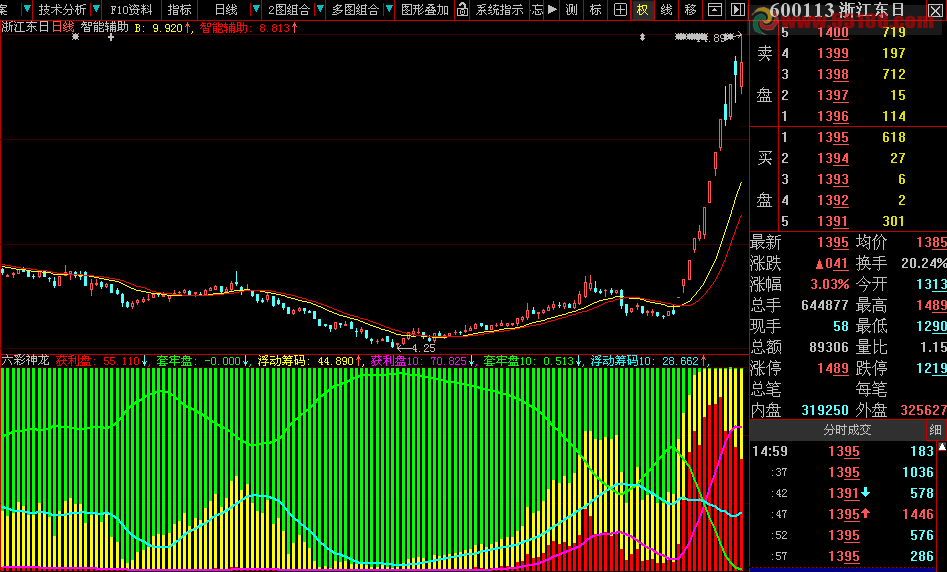Click the 浮动筹码: 44.890 indicator value
The image size is (947, 572).
[x=309, y=361]
